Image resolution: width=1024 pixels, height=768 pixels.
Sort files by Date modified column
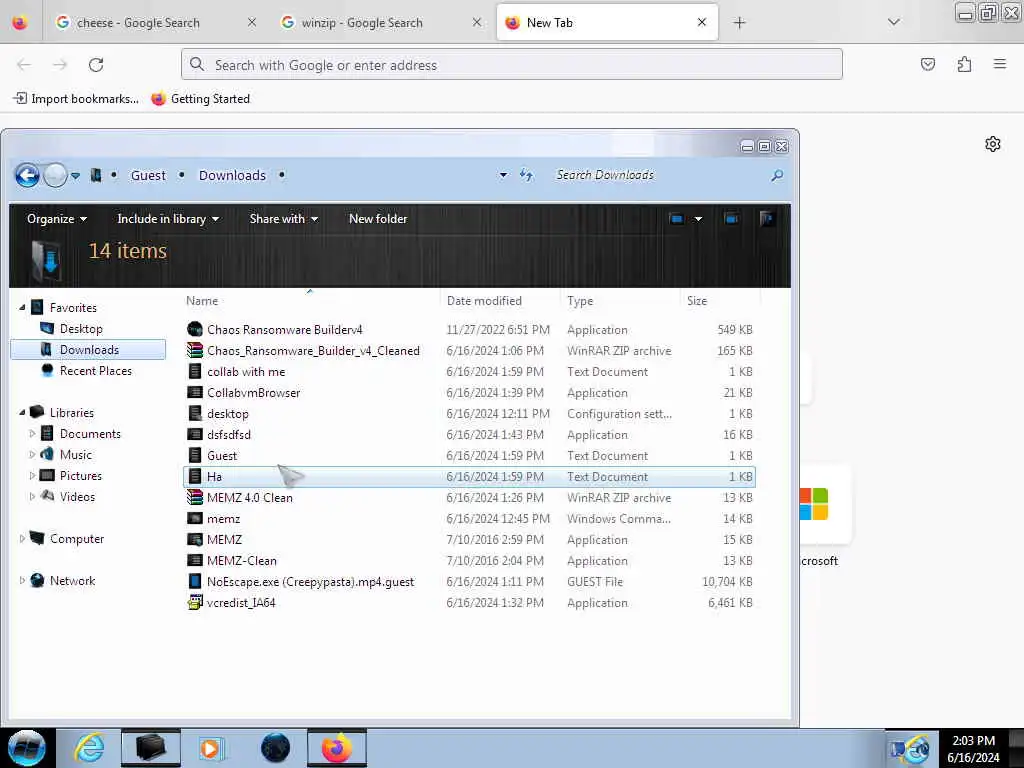(500, 300)
